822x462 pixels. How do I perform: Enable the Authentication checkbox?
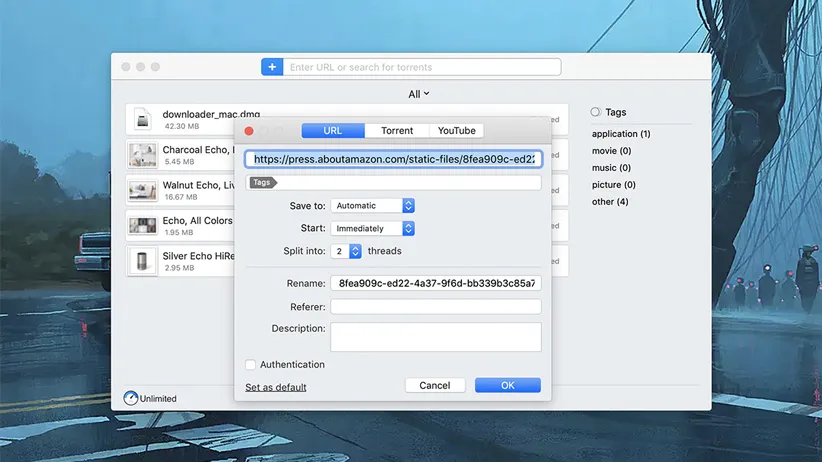pos(251,365)
